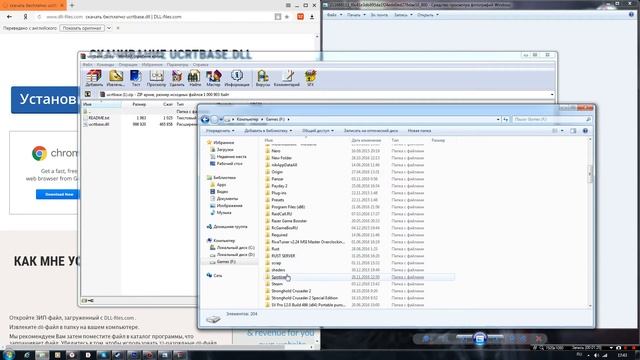Click the SFX icon in WinRAR toolbar
This screenshot has width=640, height=360.
pos(310,78)
